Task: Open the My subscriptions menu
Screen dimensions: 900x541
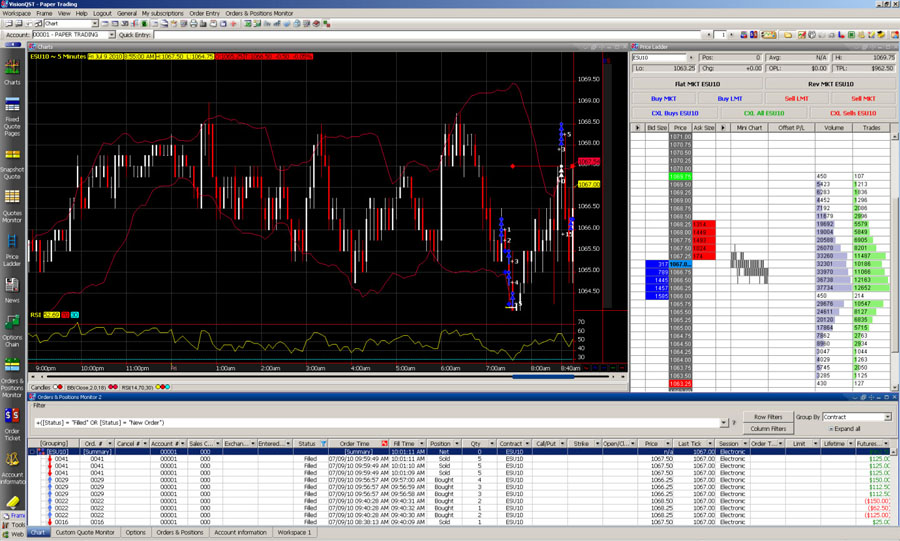Action: [x=162, y=13]
